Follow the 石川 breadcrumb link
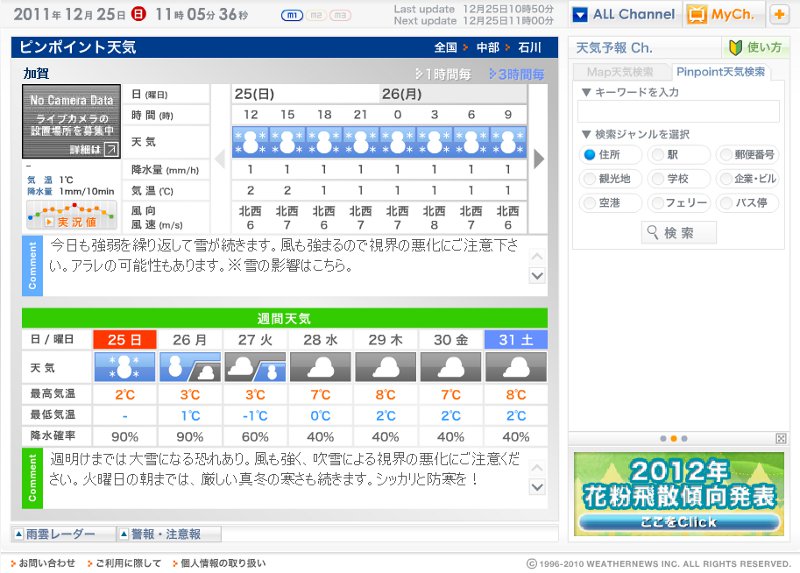Viewport: 800px width, 573px height. pyautogui.click(x=529, y=47)
